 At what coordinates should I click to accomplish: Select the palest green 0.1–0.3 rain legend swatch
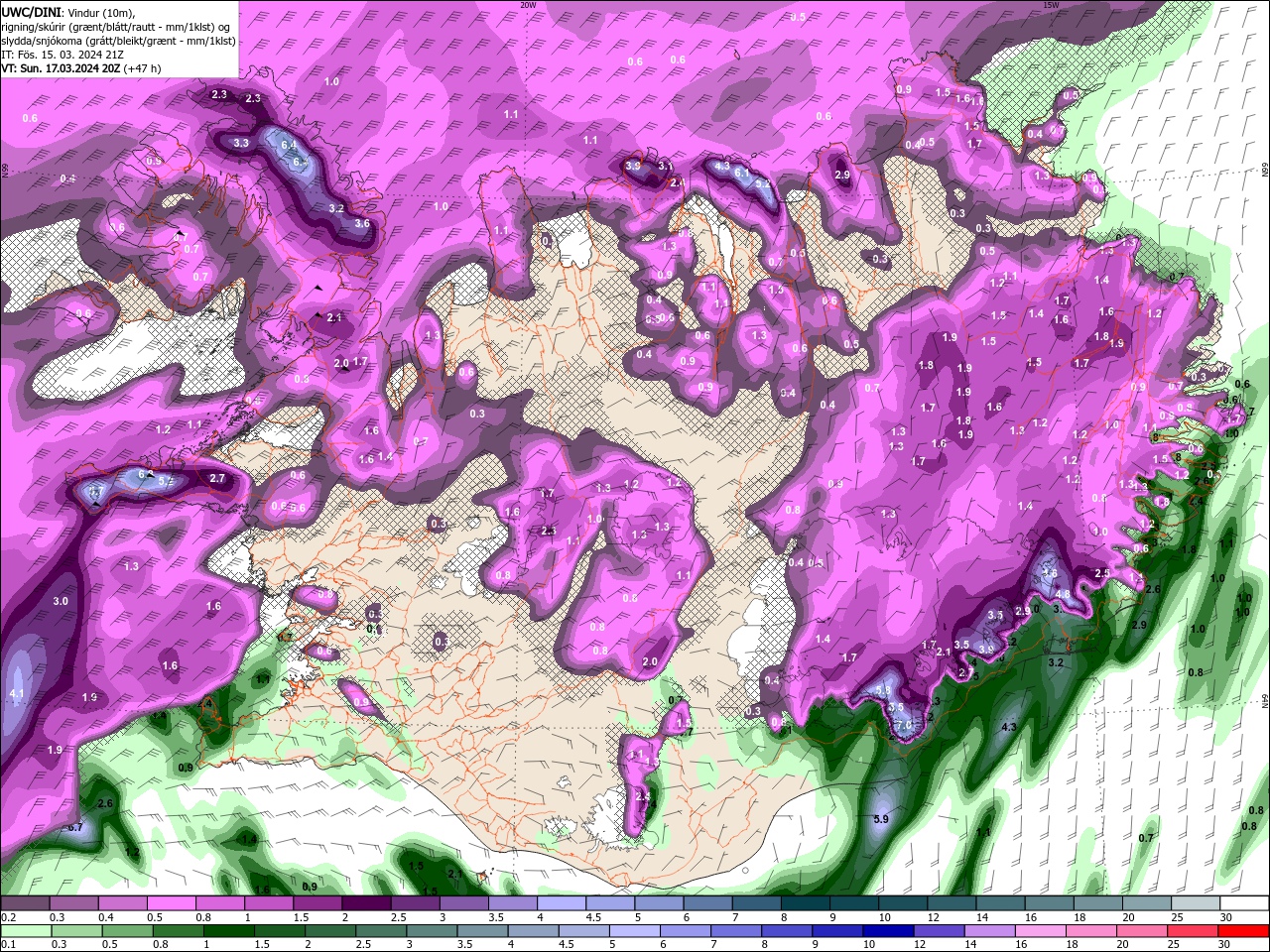tap(25, 931)
